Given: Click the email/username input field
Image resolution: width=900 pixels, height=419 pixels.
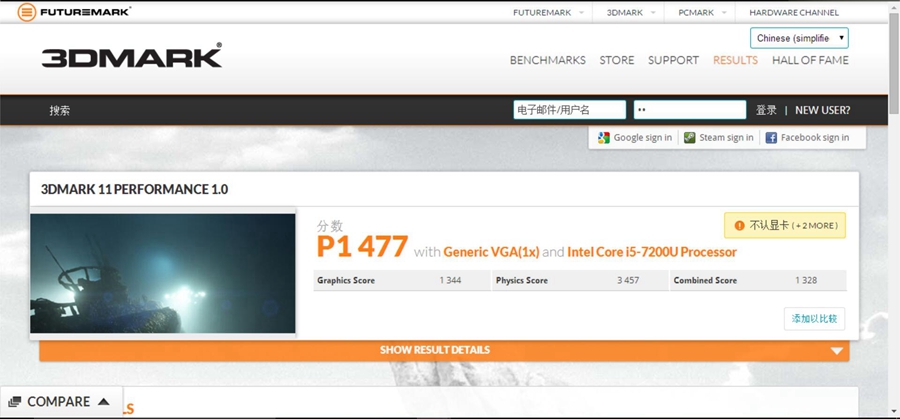Looking at the screenshot, I should pyautogui.click(x=569, y=110).
